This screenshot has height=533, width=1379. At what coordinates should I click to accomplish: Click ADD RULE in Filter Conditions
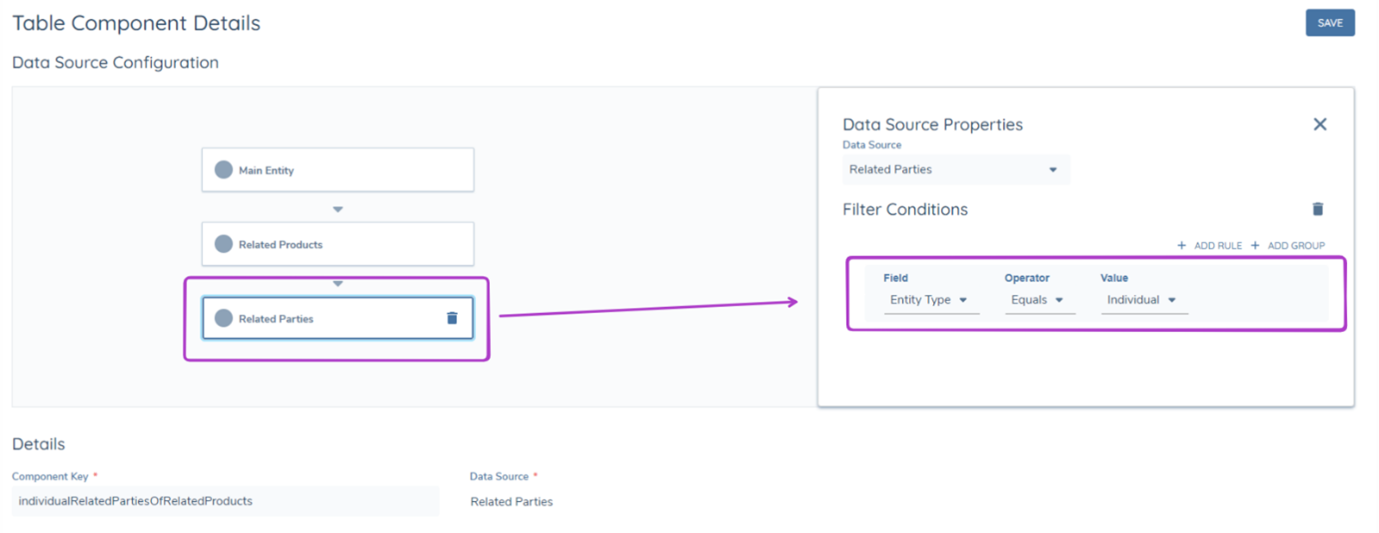pyautogui.click(x=1209, y=246)
